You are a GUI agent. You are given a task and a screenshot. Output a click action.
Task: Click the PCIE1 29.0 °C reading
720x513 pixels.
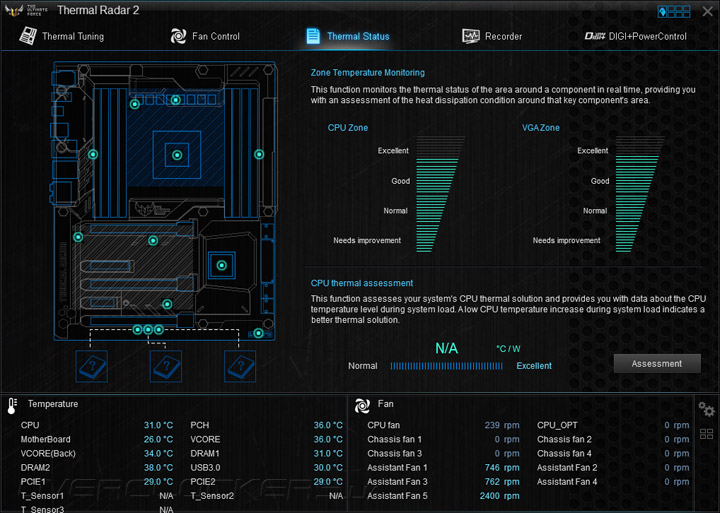[158, 482]
